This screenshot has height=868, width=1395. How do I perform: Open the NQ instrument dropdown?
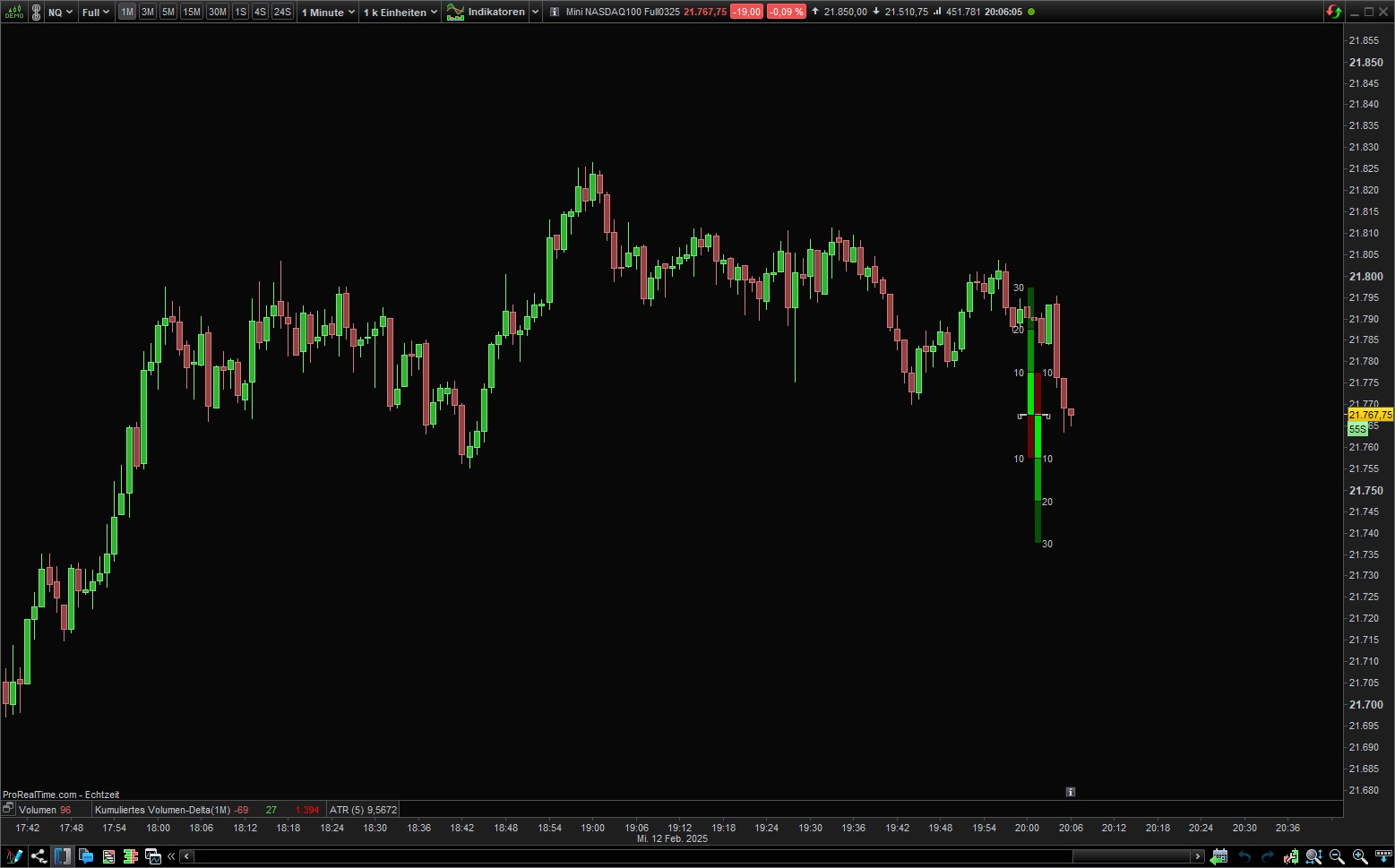pos(60,12)
